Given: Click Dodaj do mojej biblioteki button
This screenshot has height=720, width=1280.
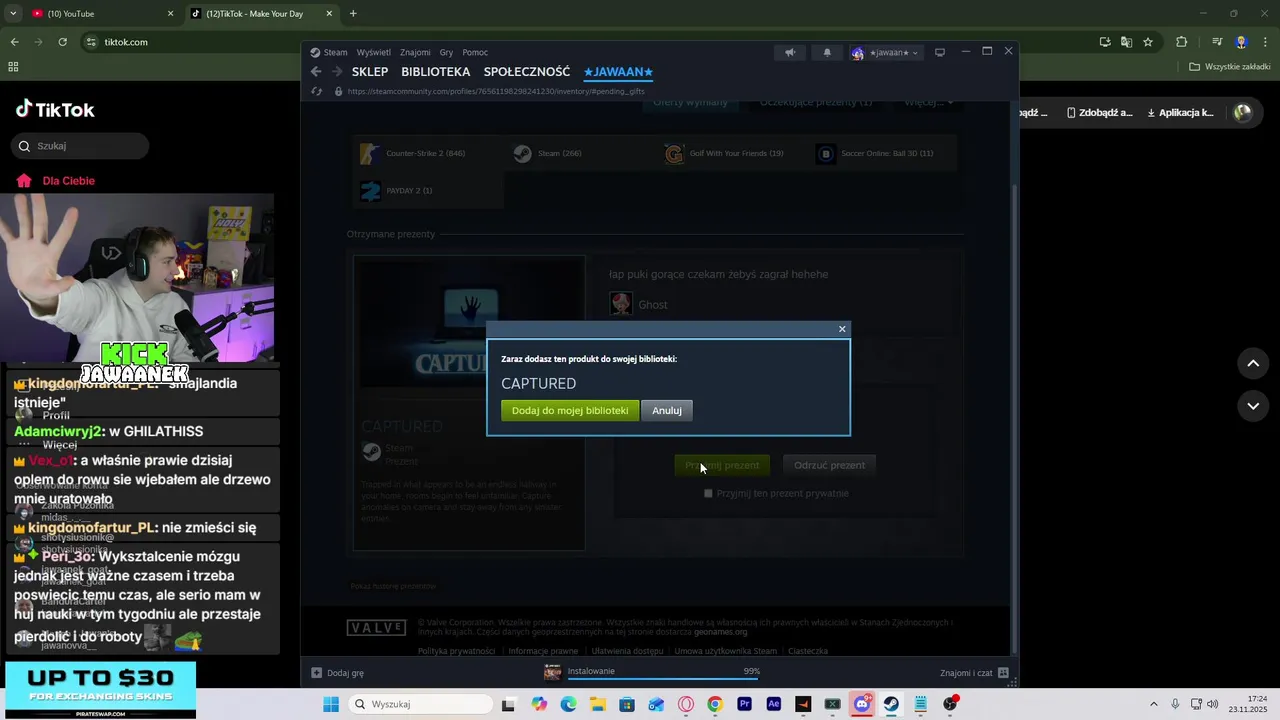Looking at the screenshot, I should 570,410.
